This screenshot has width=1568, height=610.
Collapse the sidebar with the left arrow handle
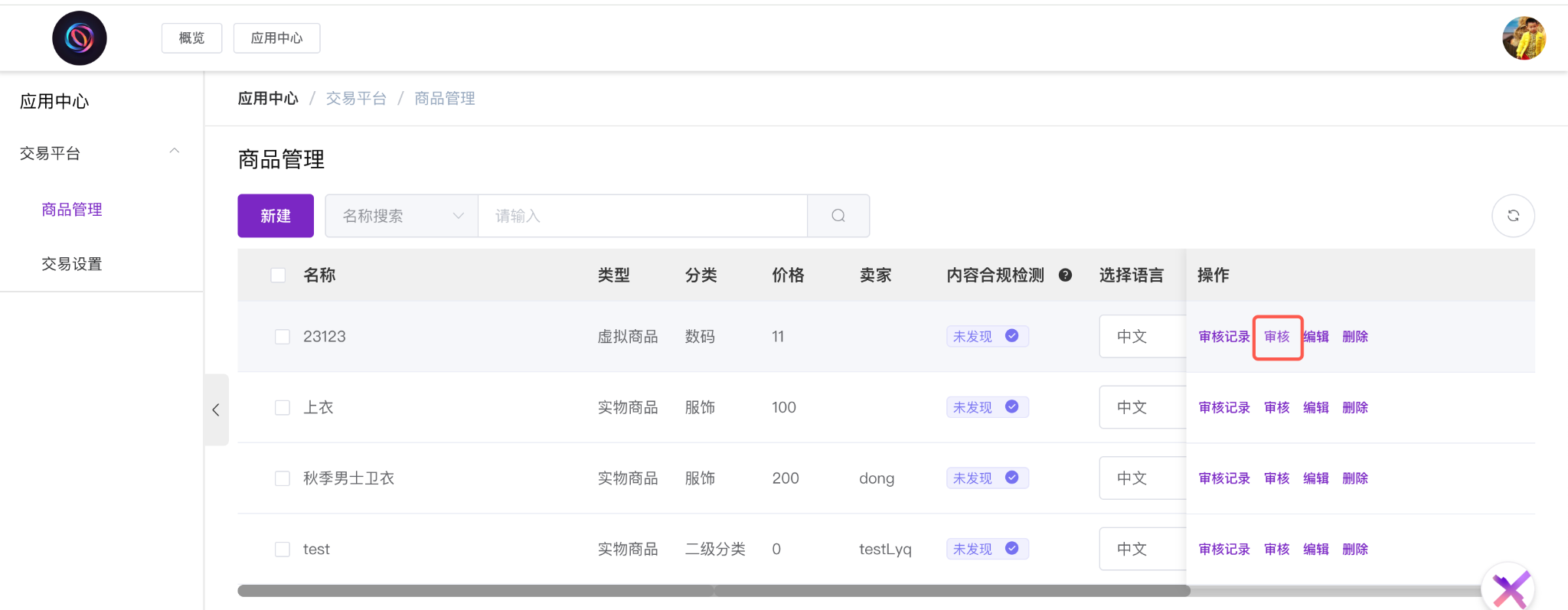click(216, 409)
